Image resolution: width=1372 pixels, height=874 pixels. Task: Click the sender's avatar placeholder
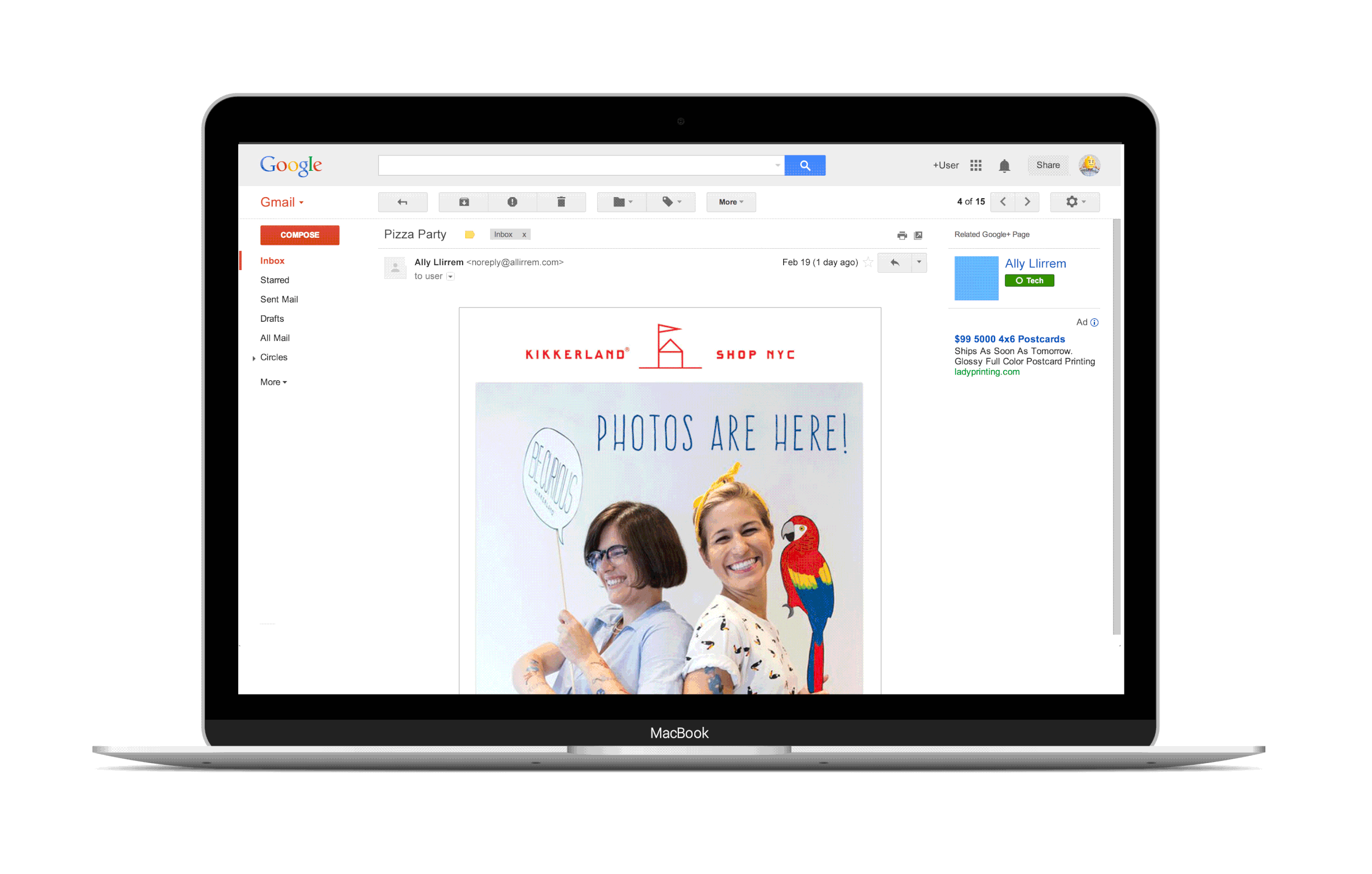(395, 267)
